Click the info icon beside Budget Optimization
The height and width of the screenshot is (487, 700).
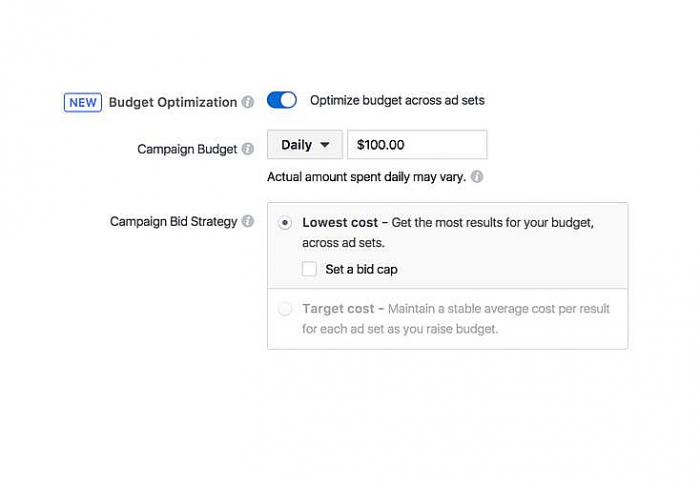point(247,102)
